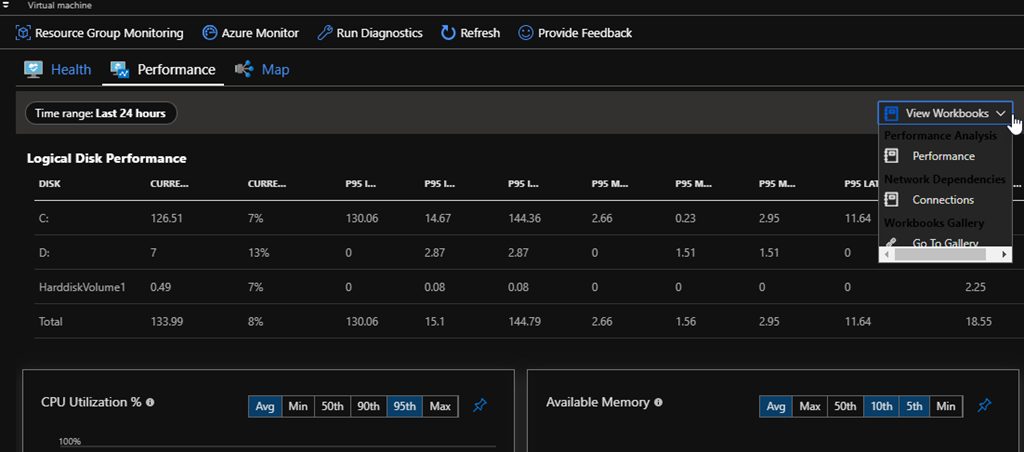Pin the CPU Utilization chart
Image resolution: width=1024 pixels, height=452 pixels.
coord(480,406)
